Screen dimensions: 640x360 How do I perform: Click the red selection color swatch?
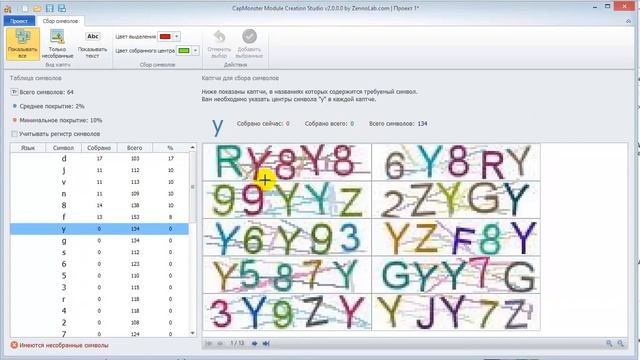165,36
